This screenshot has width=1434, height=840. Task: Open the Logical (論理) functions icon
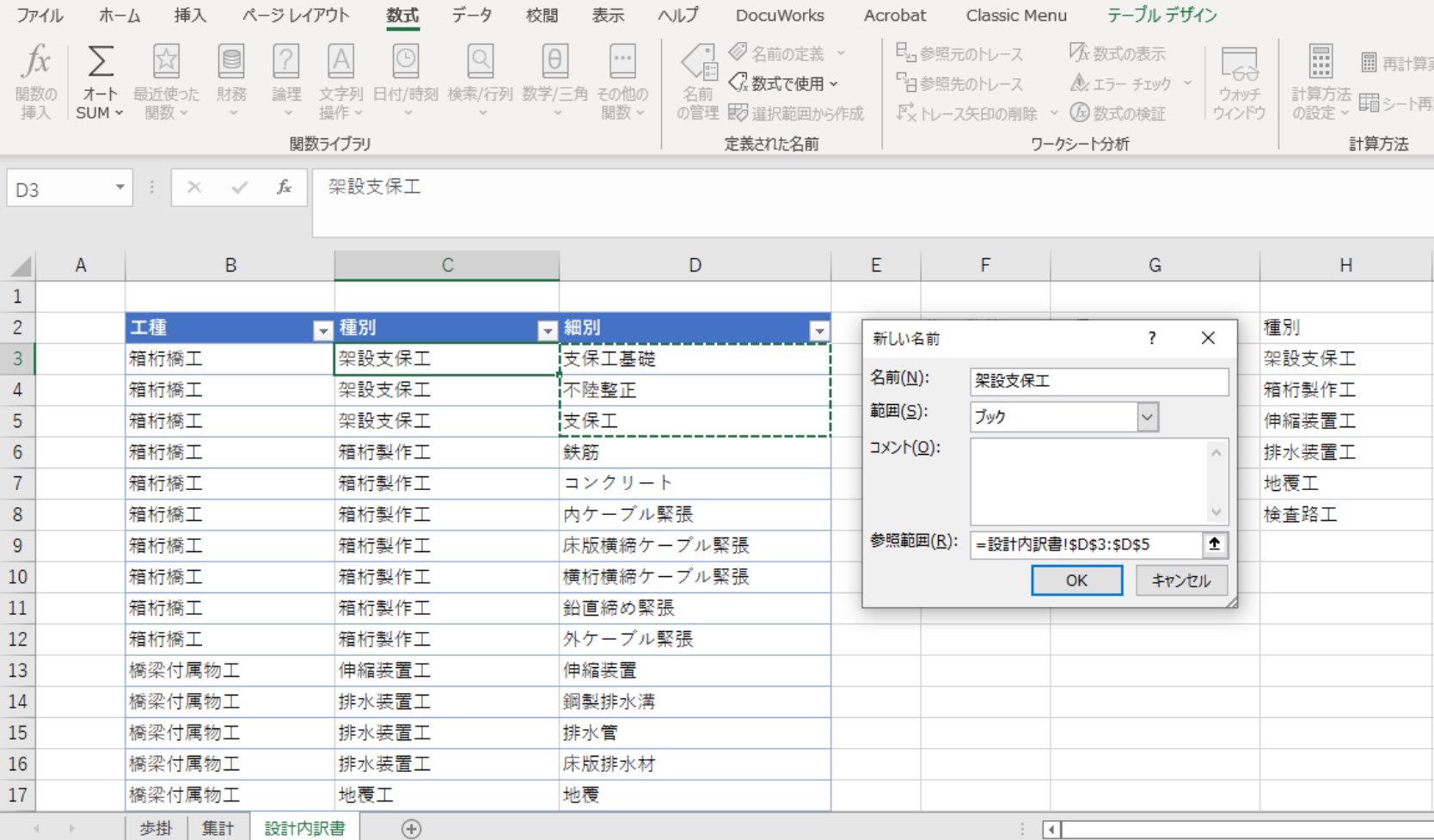click(x=286, y=63)
